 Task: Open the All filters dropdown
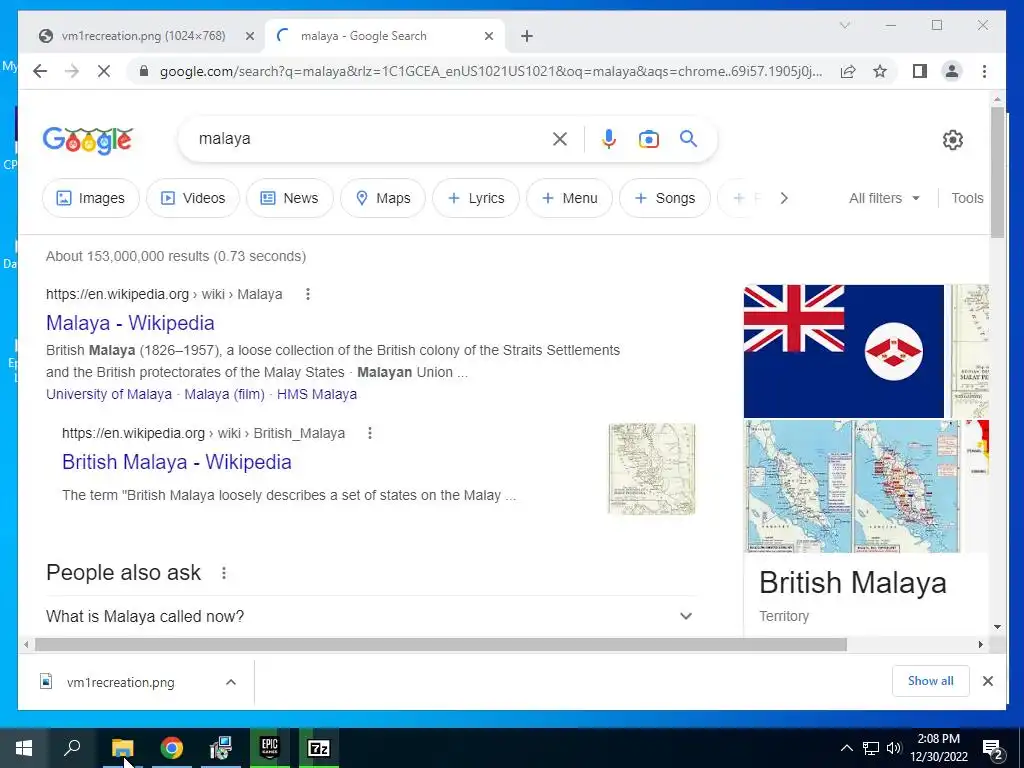(884, 198)
